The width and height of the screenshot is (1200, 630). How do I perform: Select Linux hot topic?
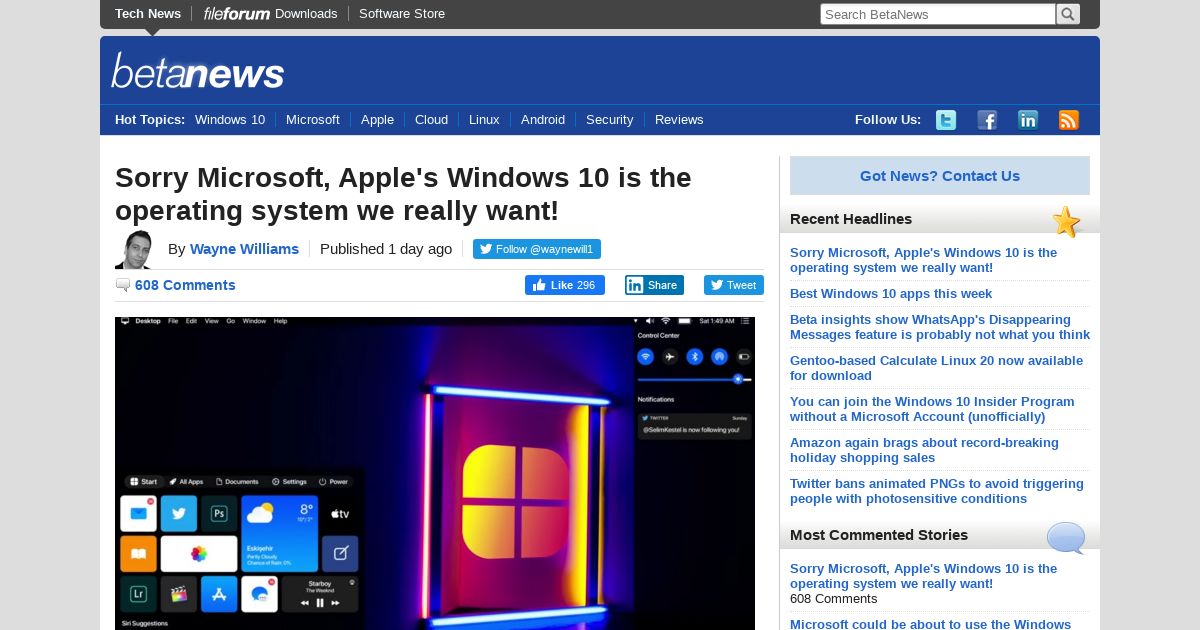point(484,120)
